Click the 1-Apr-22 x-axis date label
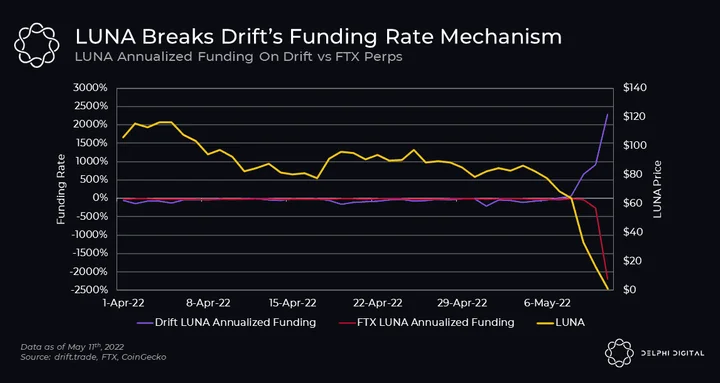The image size is (720, 383). coord(124,303)
